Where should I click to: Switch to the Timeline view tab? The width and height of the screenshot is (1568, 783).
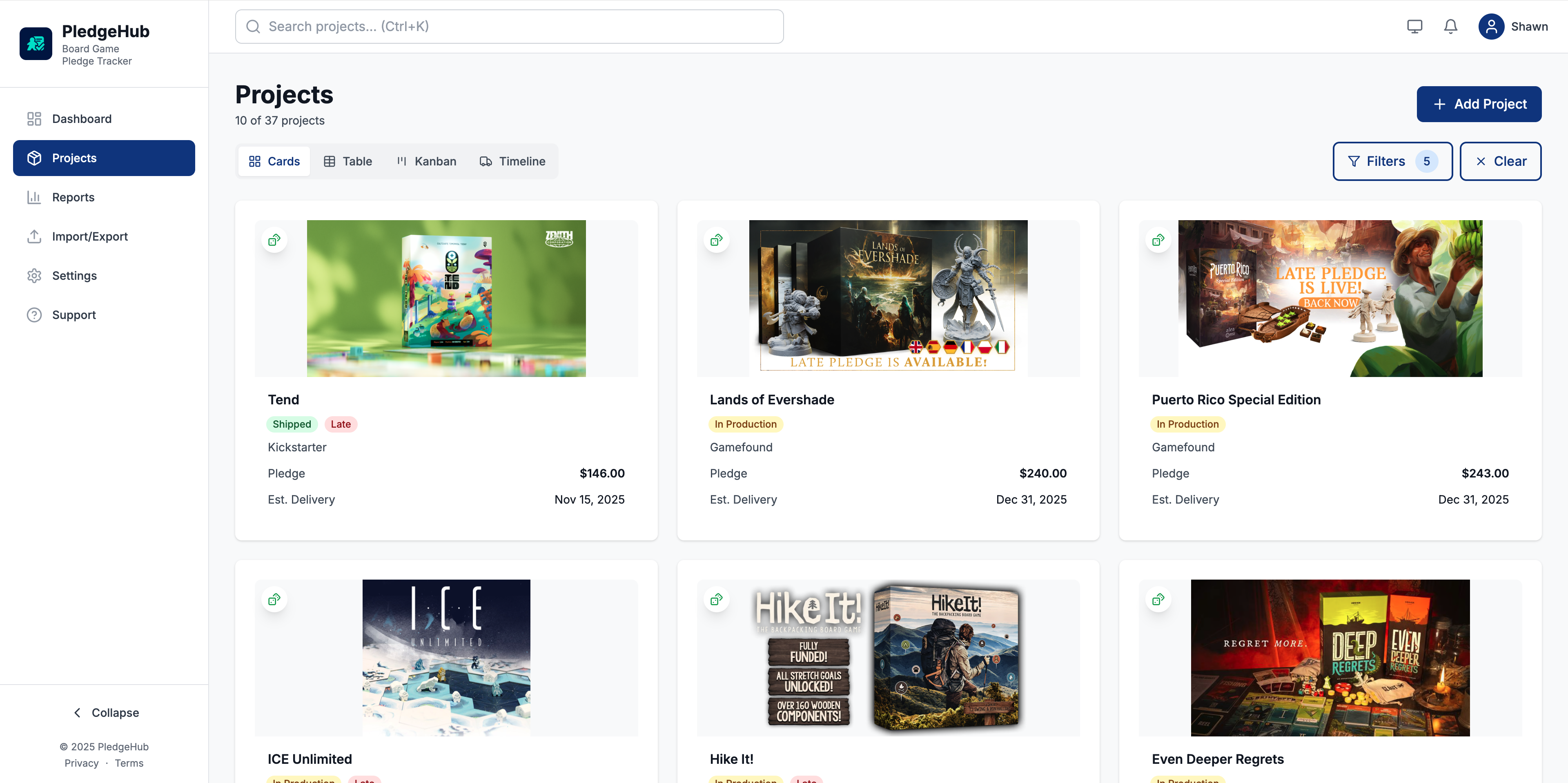[512, 161]
